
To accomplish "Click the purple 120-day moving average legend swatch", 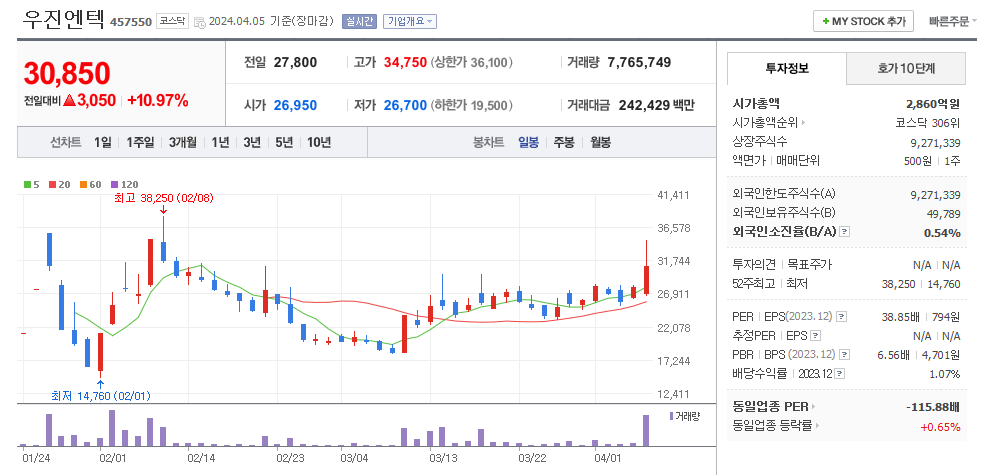I will tap(114, 185).
